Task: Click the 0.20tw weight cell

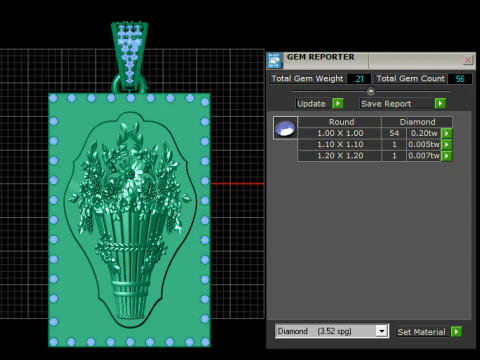Action: click(x=424, y=133)
